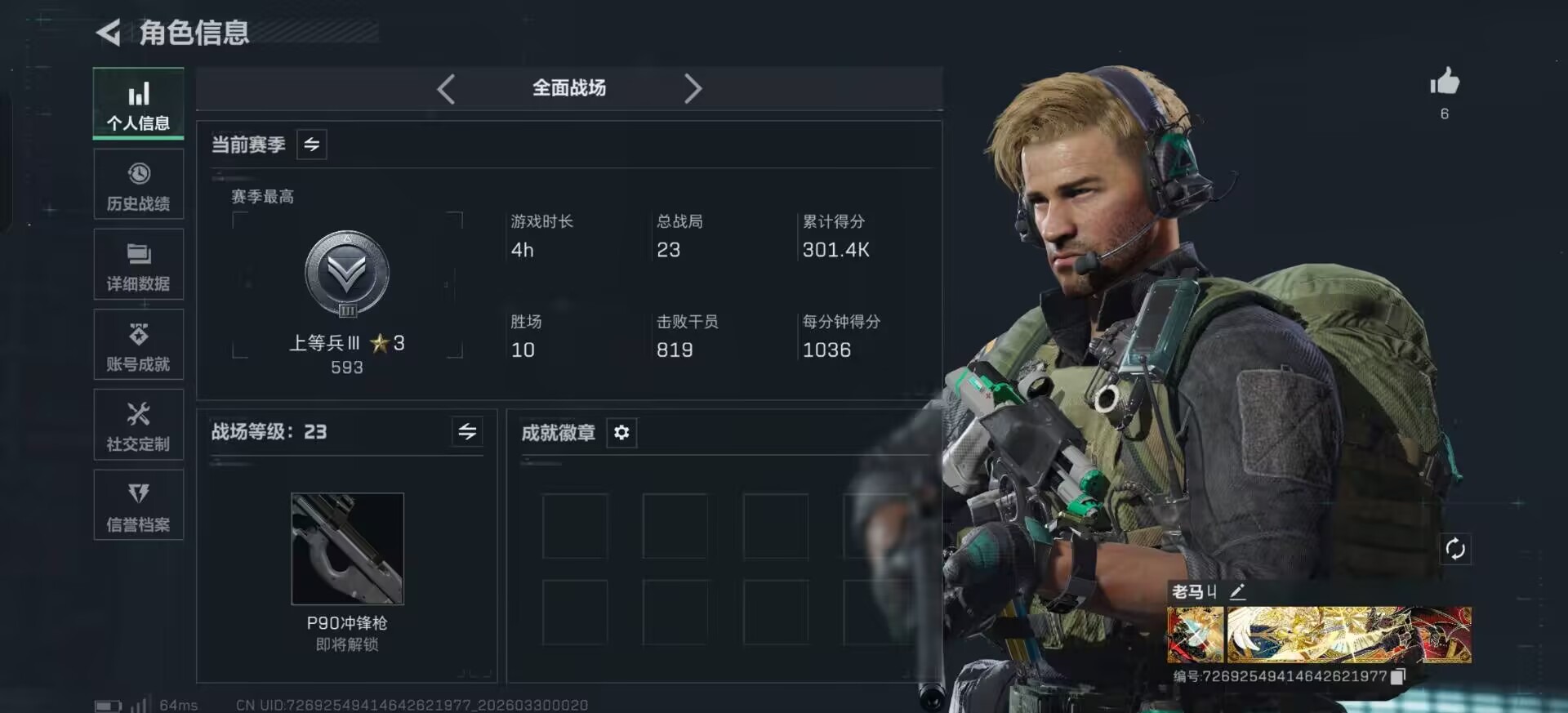Viewport: 1568px width, 713px height.
Task: Edit the nickname 老马 with the pencil icon
Action: [1237, 592]
